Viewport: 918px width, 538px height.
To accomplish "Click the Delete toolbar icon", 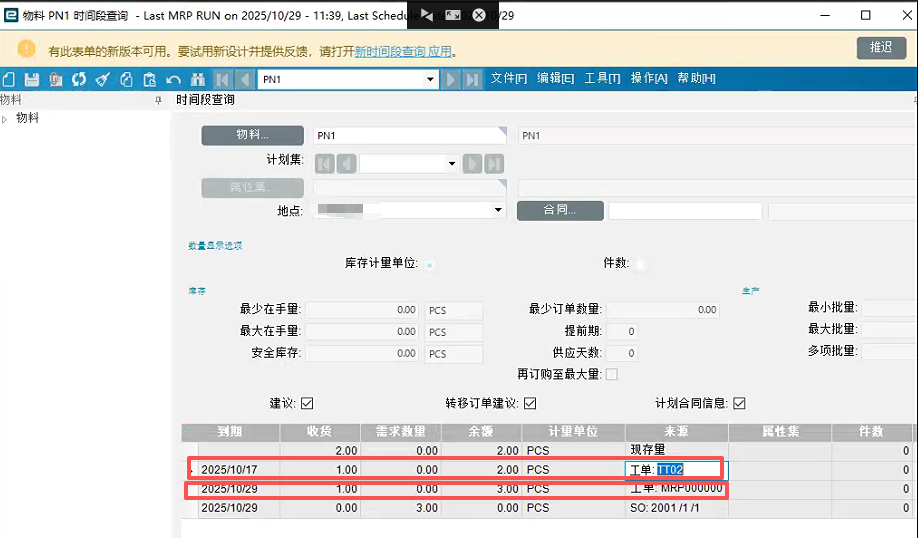I will point(56,79).
